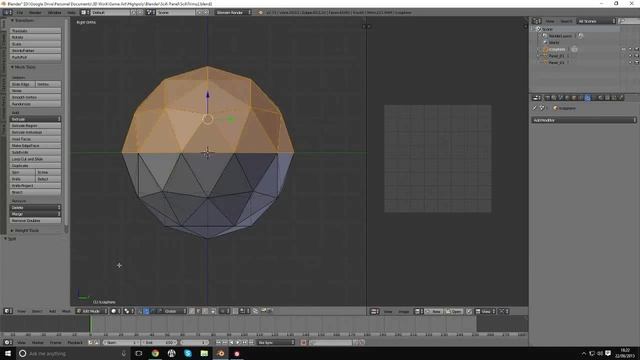Click the Slide Edge button
This screenshot has height=360, width=640.
[x=22, y=84]
